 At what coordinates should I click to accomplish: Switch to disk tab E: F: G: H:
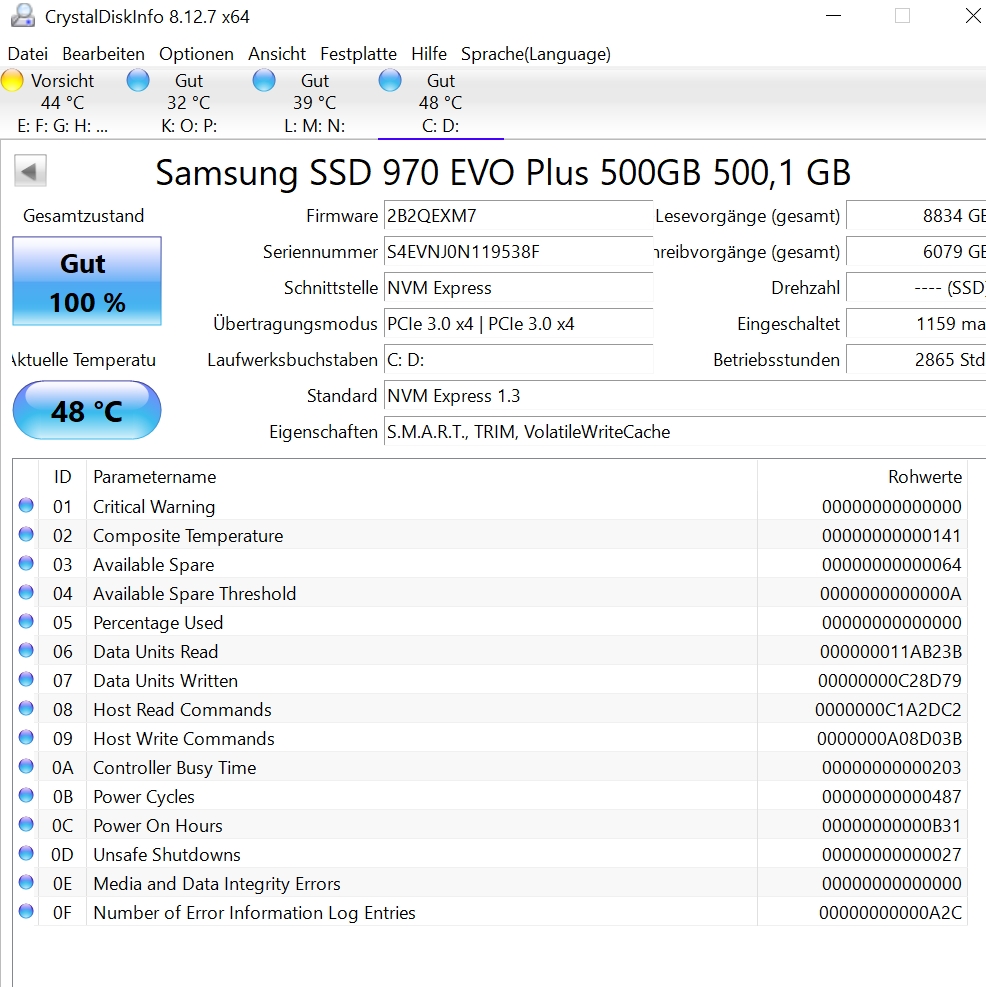click(62, 103)
